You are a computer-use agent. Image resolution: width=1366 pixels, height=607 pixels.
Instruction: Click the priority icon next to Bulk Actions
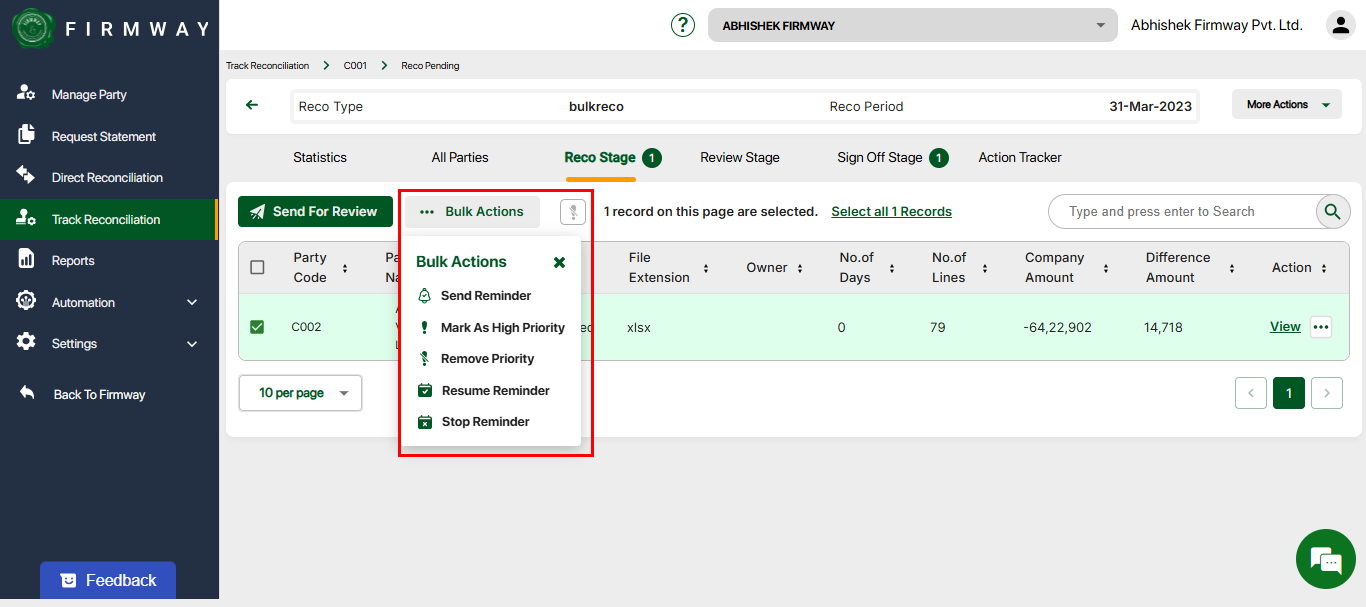(x=573, y=212)
